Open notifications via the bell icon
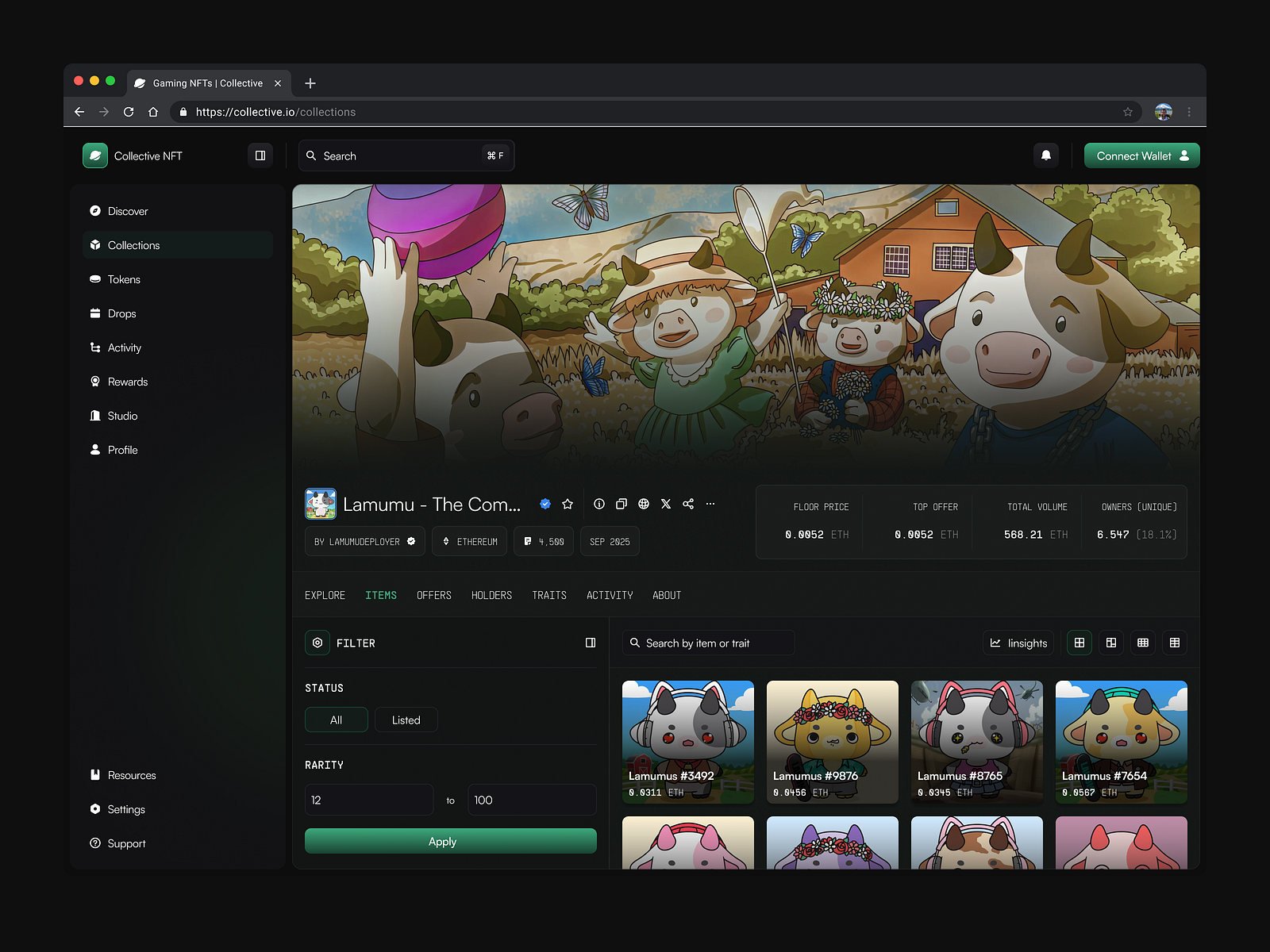The height and width of the screenshot is (952, 1270). 1046,155
